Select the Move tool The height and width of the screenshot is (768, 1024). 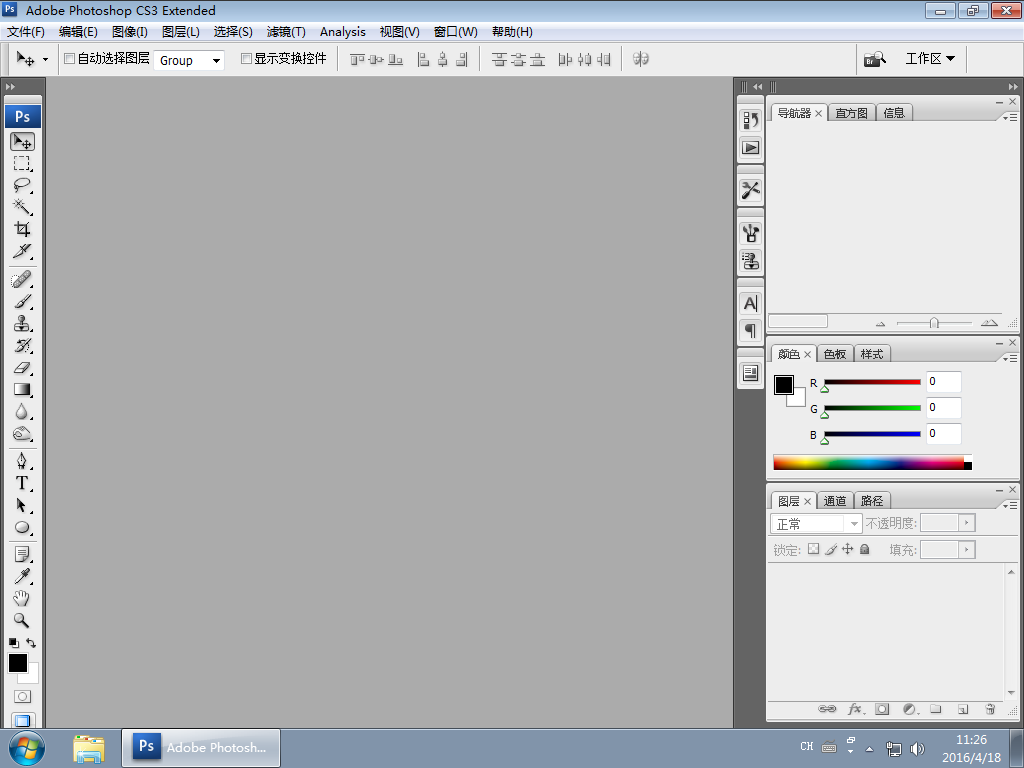click(x=22, y=142)
